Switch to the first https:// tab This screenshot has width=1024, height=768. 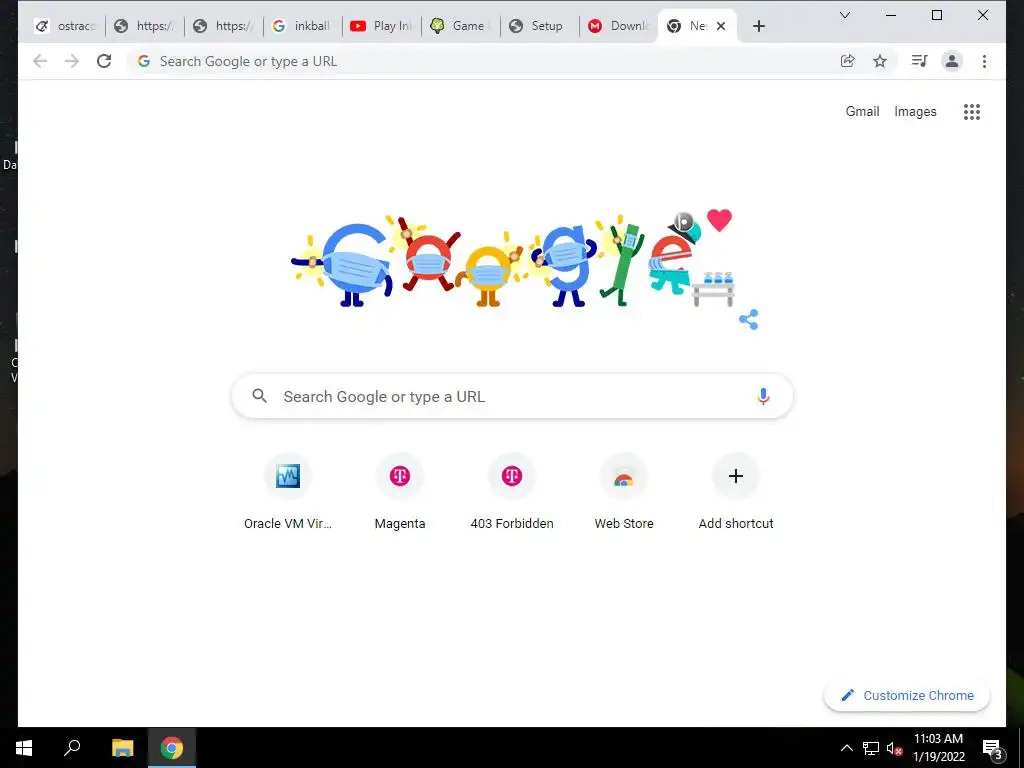tap(145, 26)
